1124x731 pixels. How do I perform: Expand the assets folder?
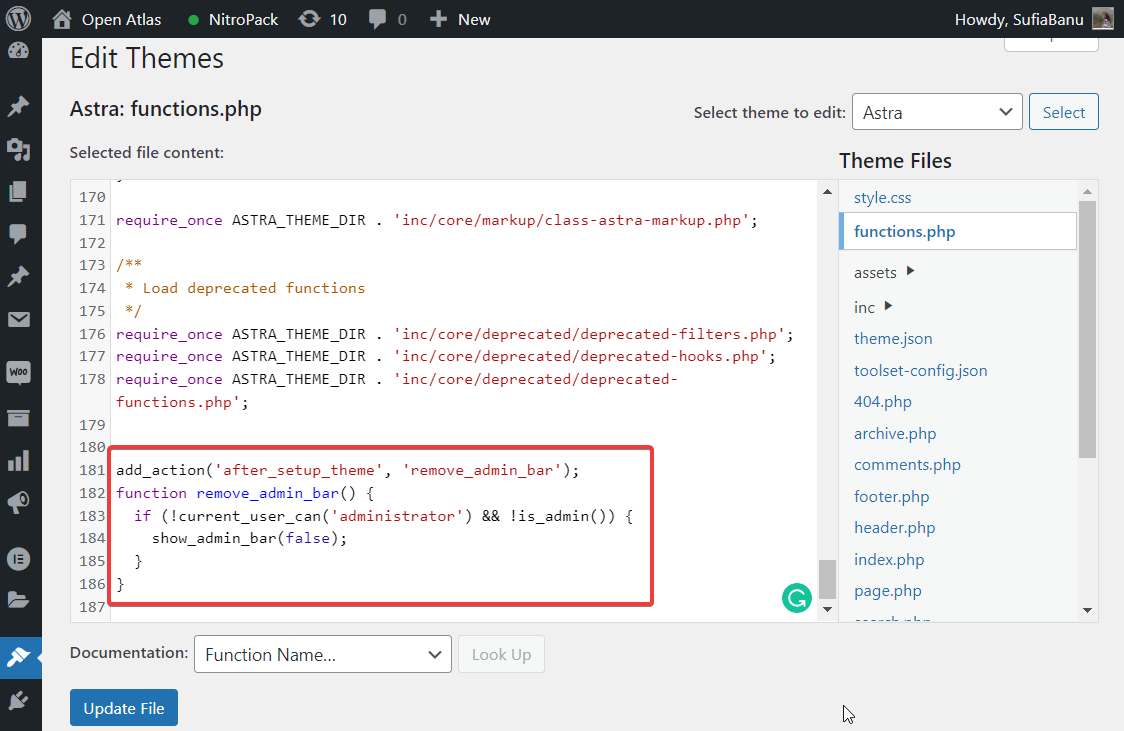pyautogui.click(x=884, y=272)
